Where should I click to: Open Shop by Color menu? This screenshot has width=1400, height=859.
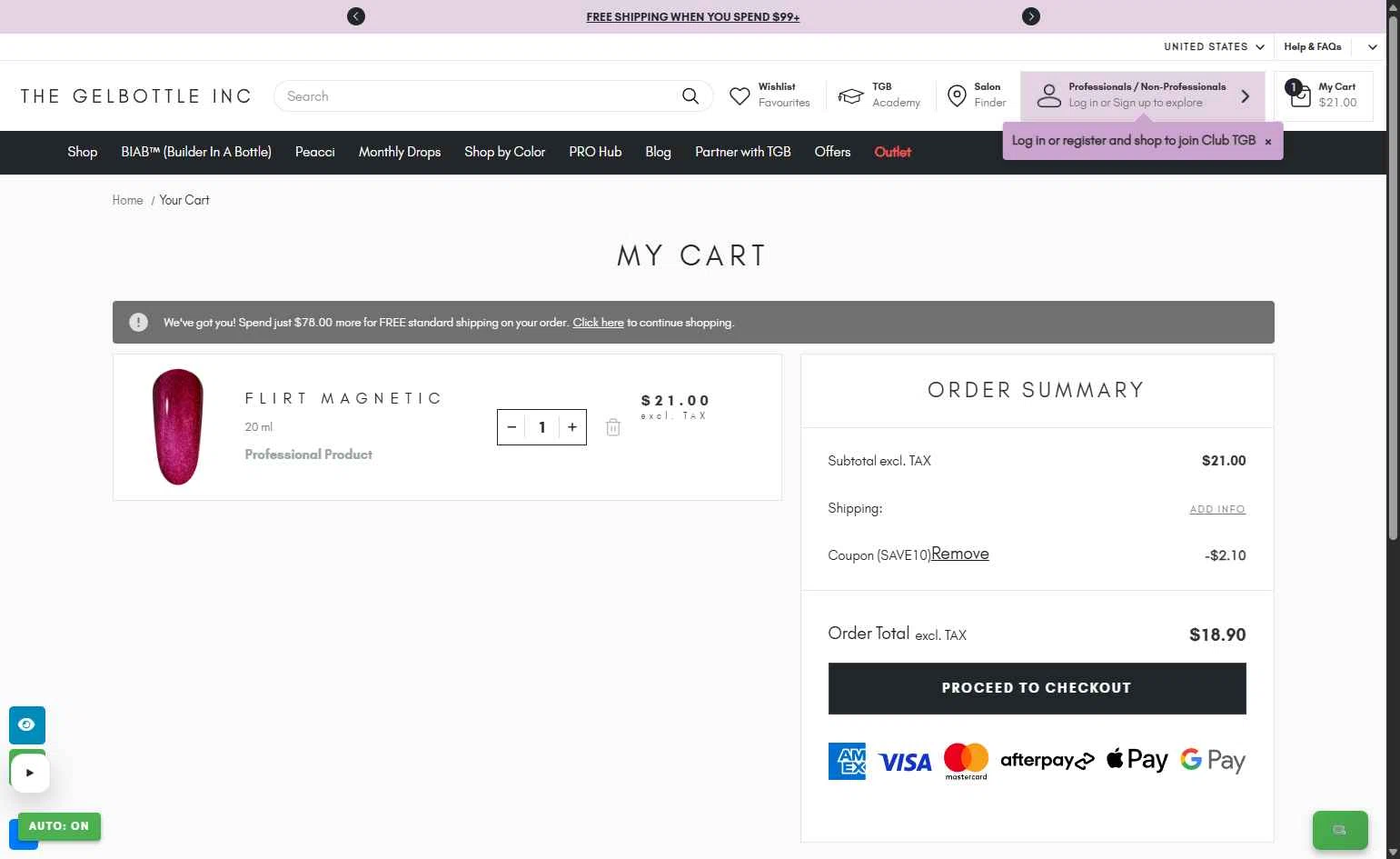click(504, 152)
